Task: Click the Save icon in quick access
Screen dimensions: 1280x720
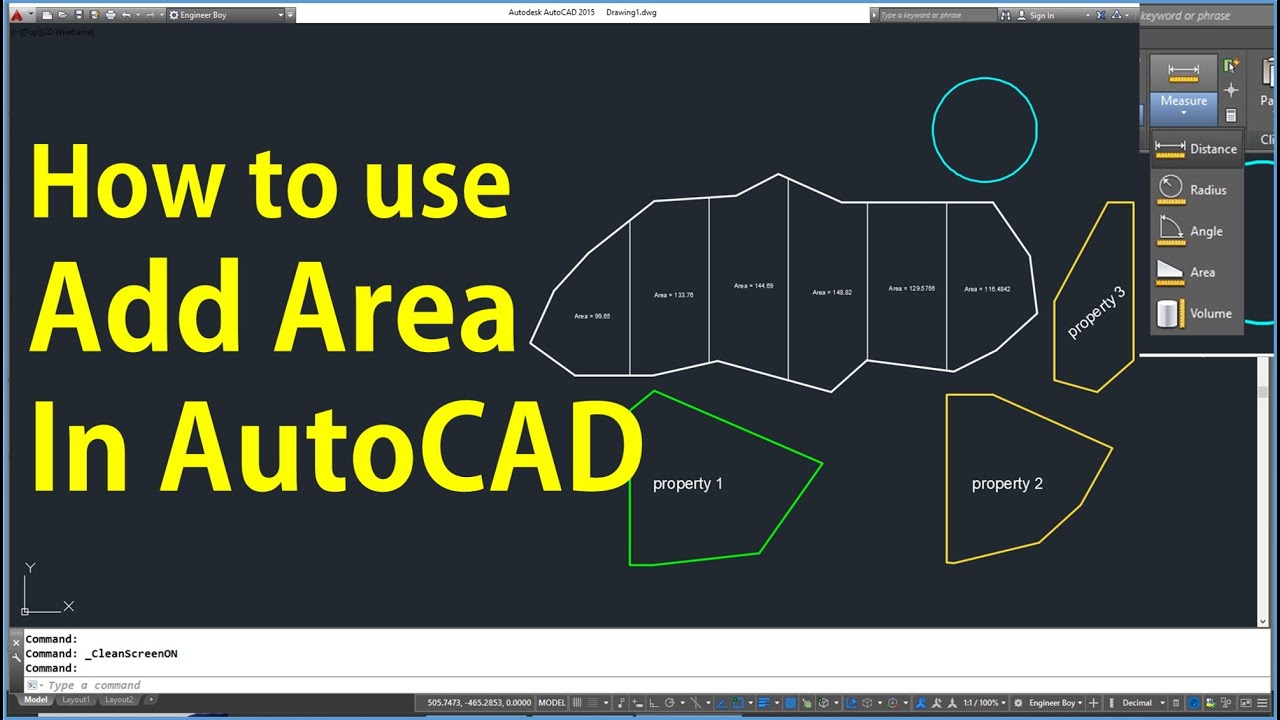Action: [x=79, y=15]
